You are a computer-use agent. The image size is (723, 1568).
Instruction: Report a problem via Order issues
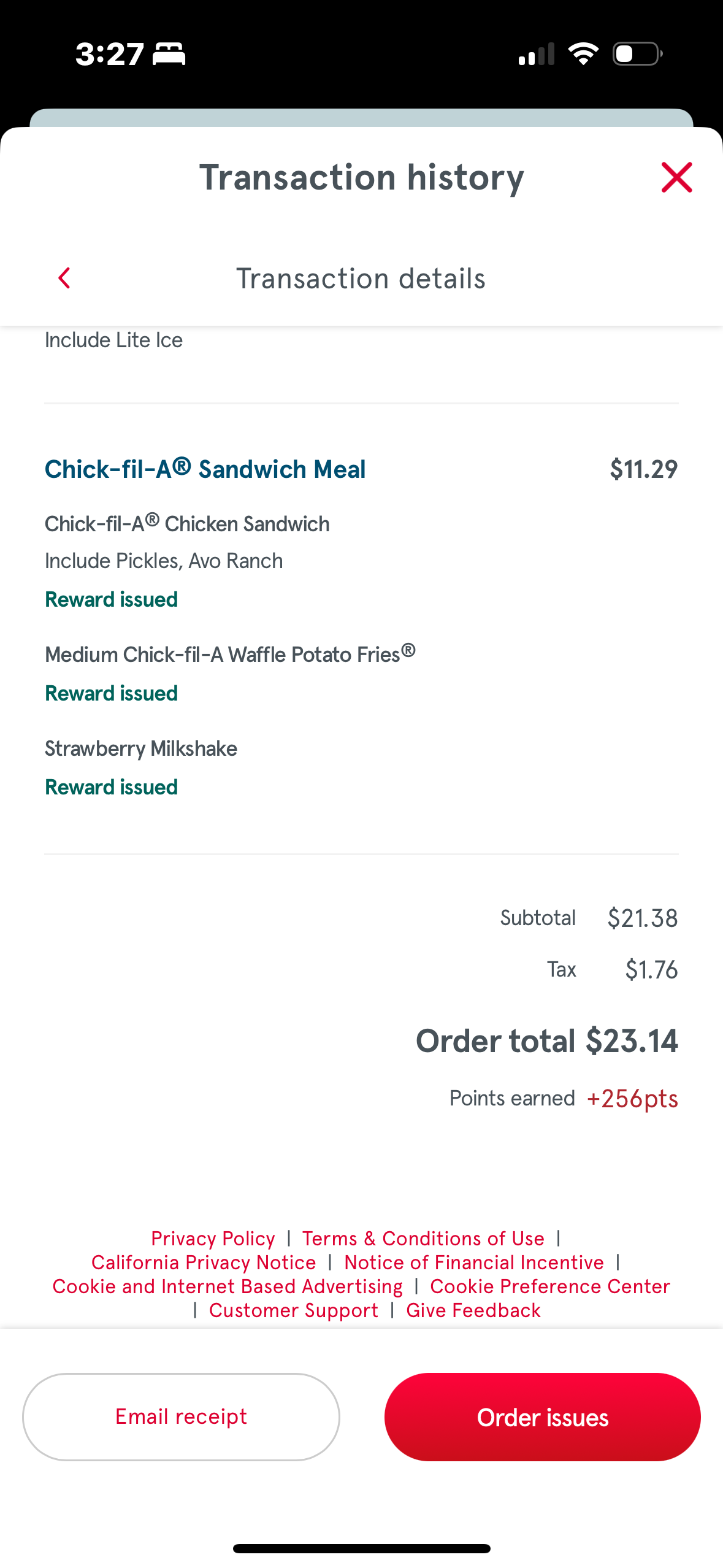click(x=542, y=1417)
